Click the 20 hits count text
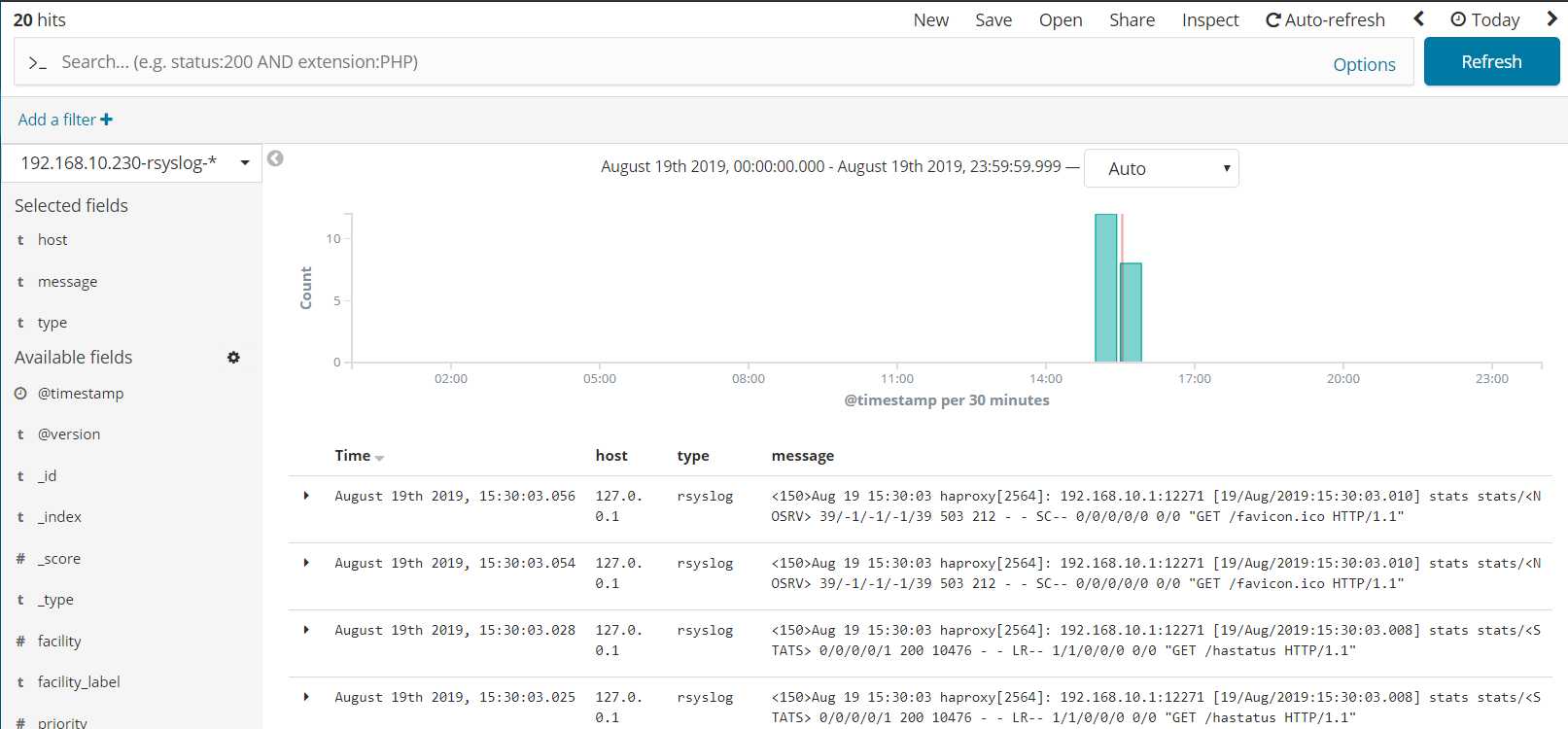 click(40, 19)
